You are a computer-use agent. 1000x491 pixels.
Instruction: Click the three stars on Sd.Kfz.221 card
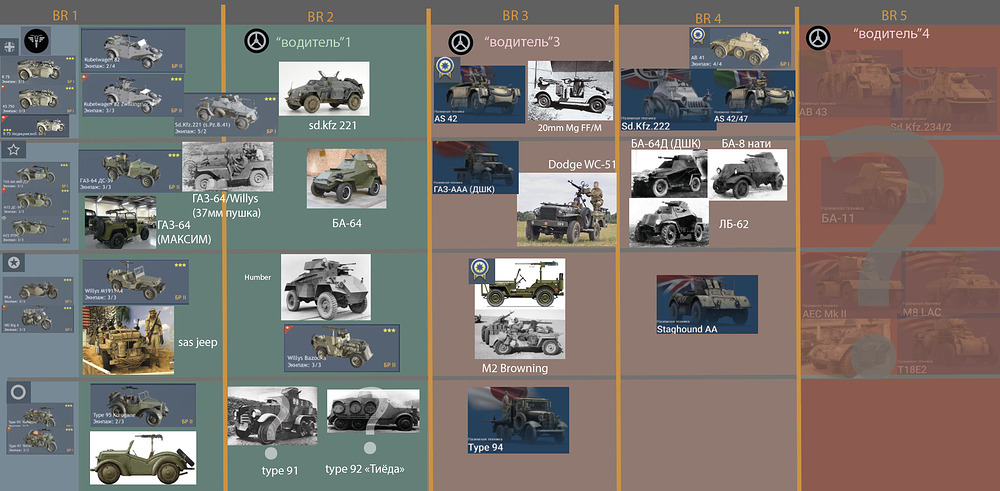point(268,99)
